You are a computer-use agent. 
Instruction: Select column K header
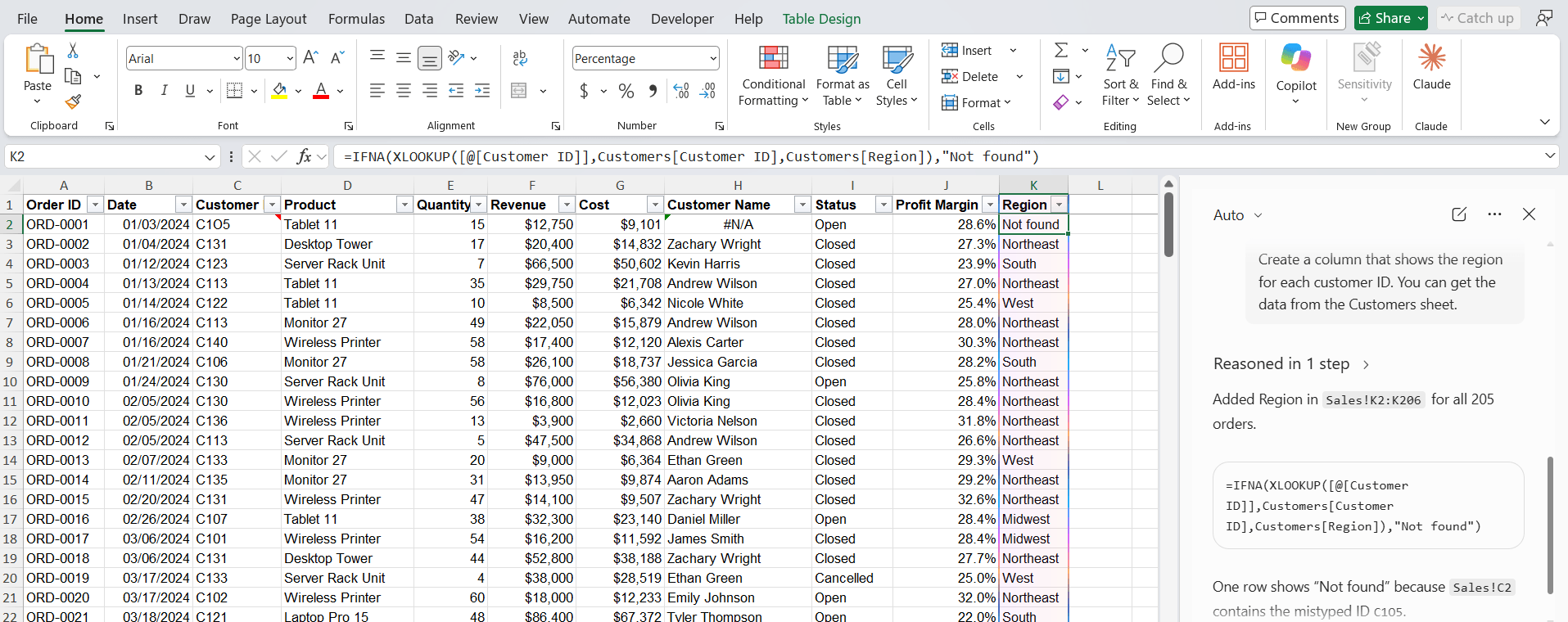1033,185
